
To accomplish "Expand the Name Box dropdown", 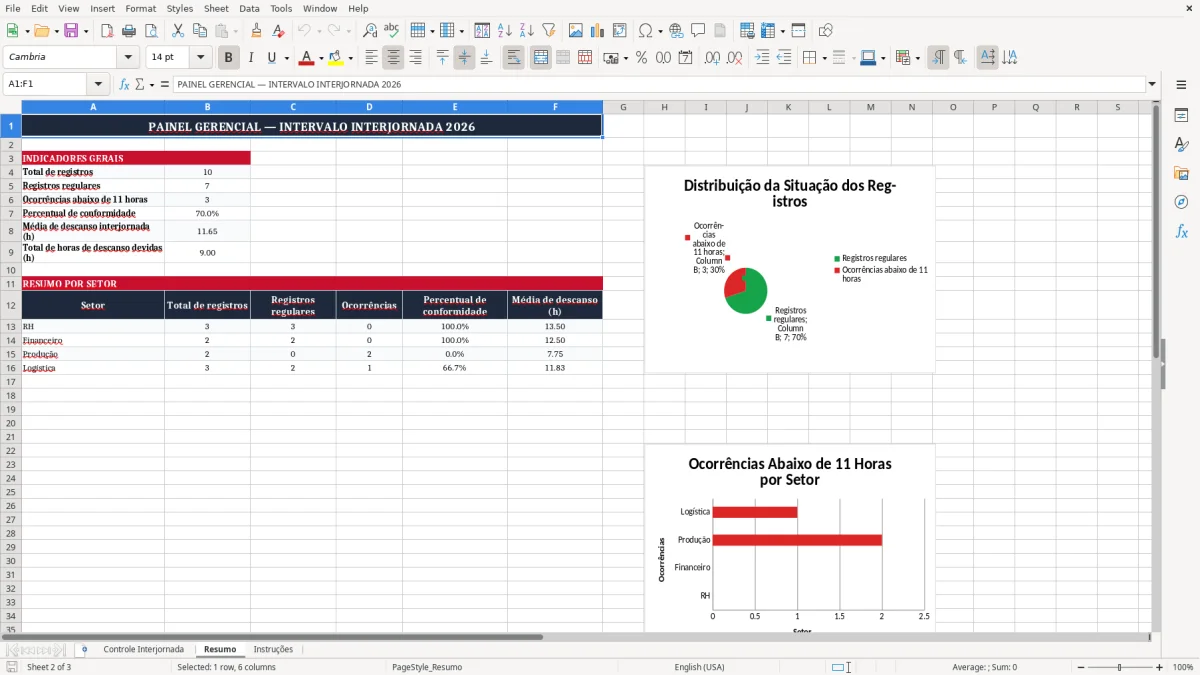I will (x=98, y=84).
